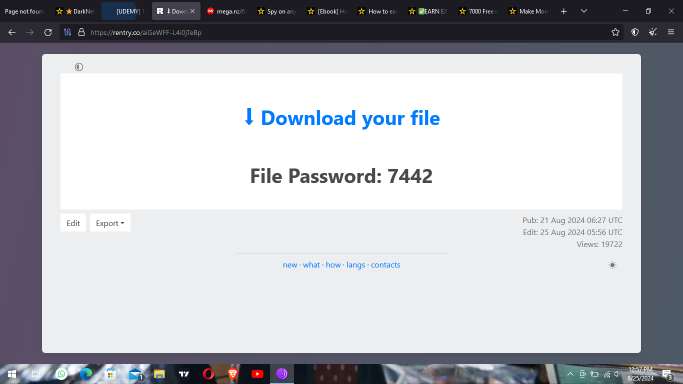Close the Download tab
The width and height of the screenshot is (683, 384).
pos(193,11)
